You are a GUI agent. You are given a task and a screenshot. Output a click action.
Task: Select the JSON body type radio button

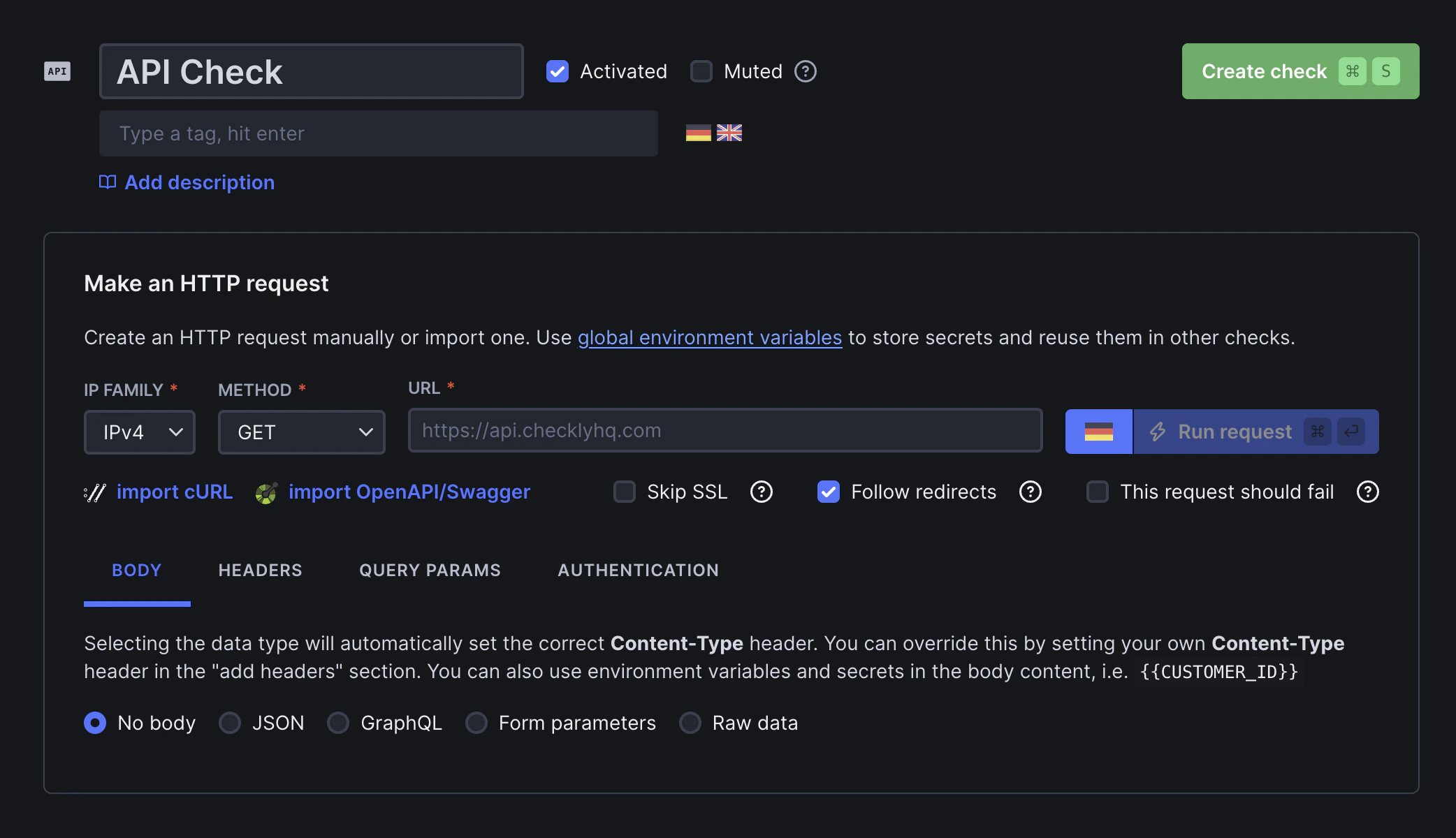[230, 723]
